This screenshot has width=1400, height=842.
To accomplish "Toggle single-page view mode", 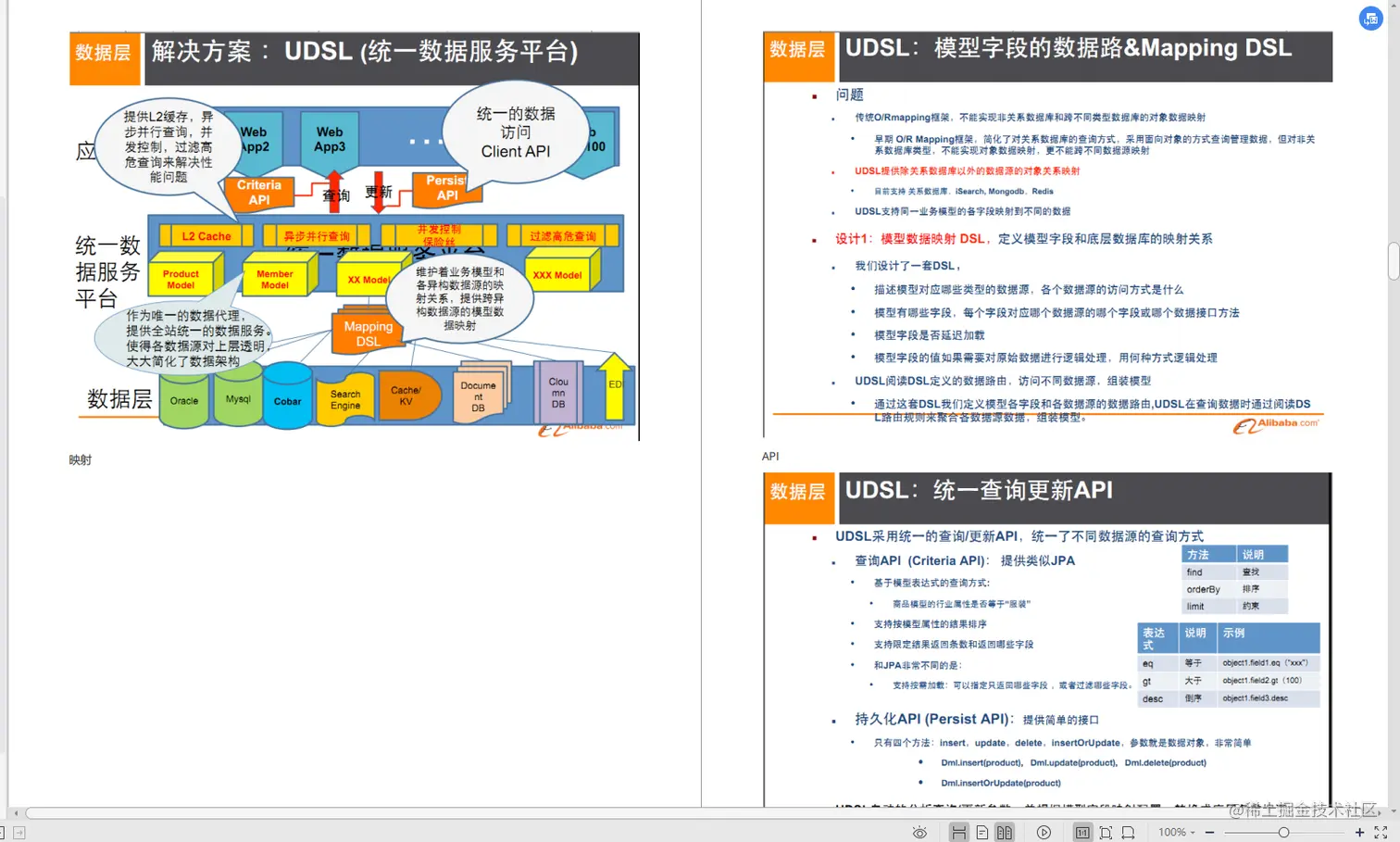I will pos(982,832).
